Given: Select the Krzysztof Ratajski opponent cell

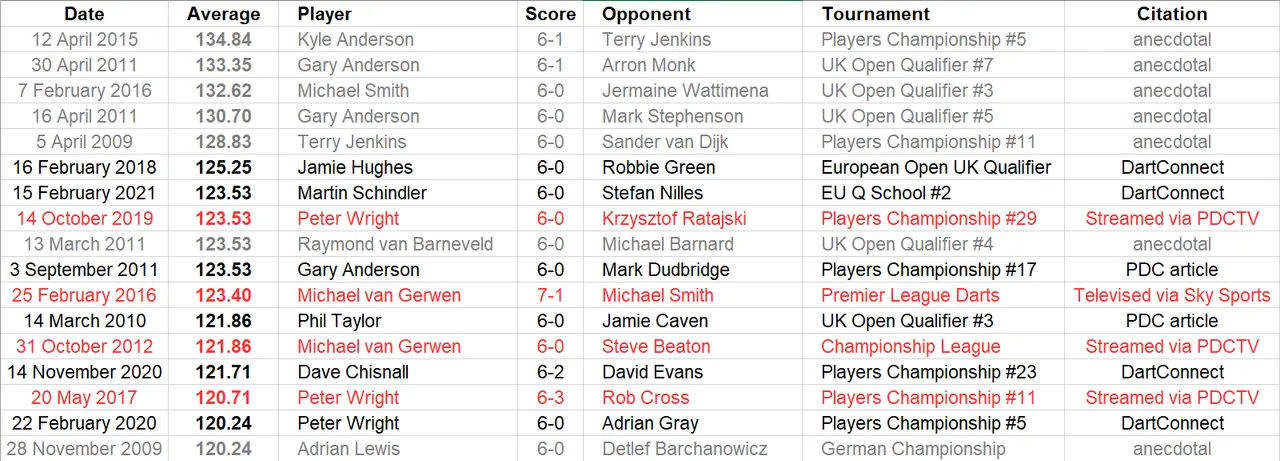Looking at the screenshot, I should 692,219.
